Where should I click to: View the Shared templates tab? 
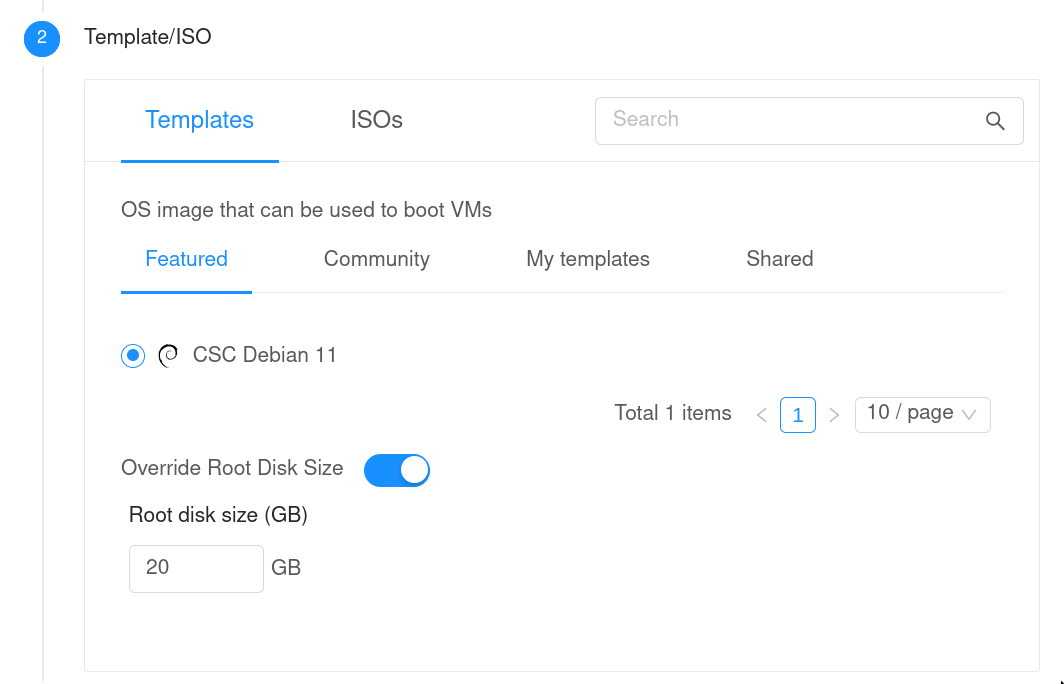779,259
